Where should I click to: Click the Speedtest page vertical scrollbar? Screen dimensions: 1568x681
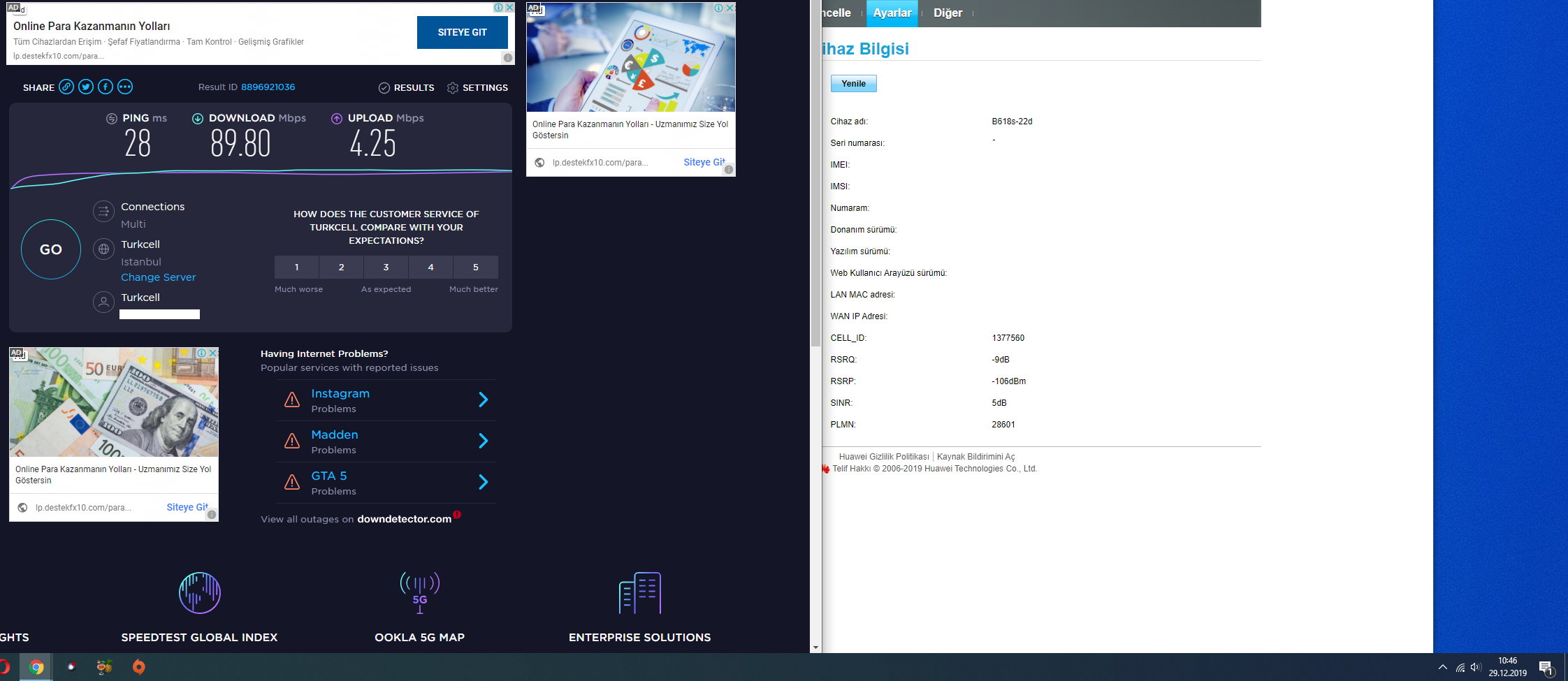tap(815, 175)
